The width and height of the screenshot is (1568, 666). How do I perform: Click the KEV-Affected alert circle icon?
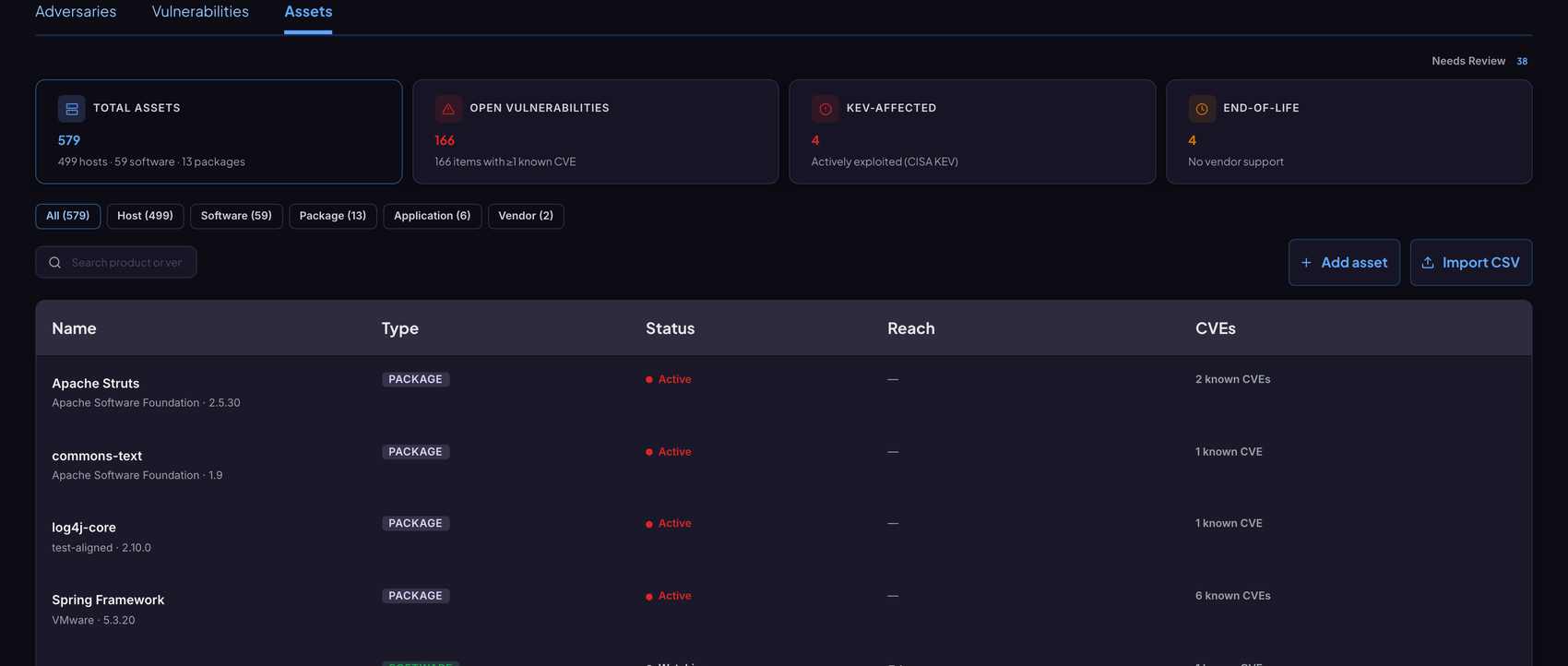pyautogui.click(x=826, y=109)
